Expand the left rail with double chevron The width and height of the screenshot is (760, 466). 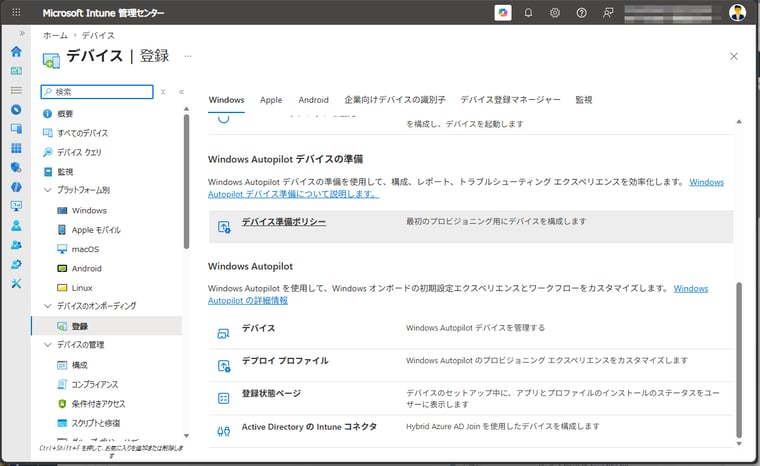coord(22,33)
